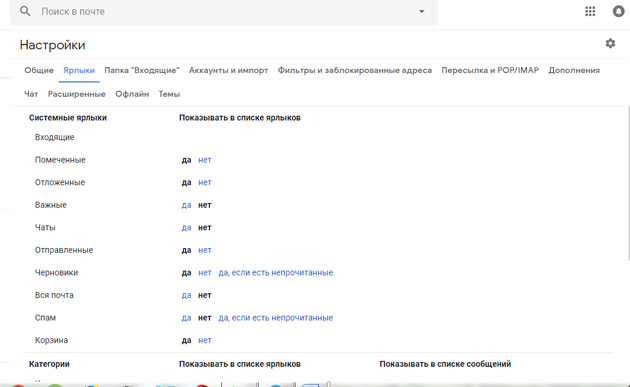630x387 pixels.
Task: Click 'нет' in the Важные row
Action: [x=205, y=205]
